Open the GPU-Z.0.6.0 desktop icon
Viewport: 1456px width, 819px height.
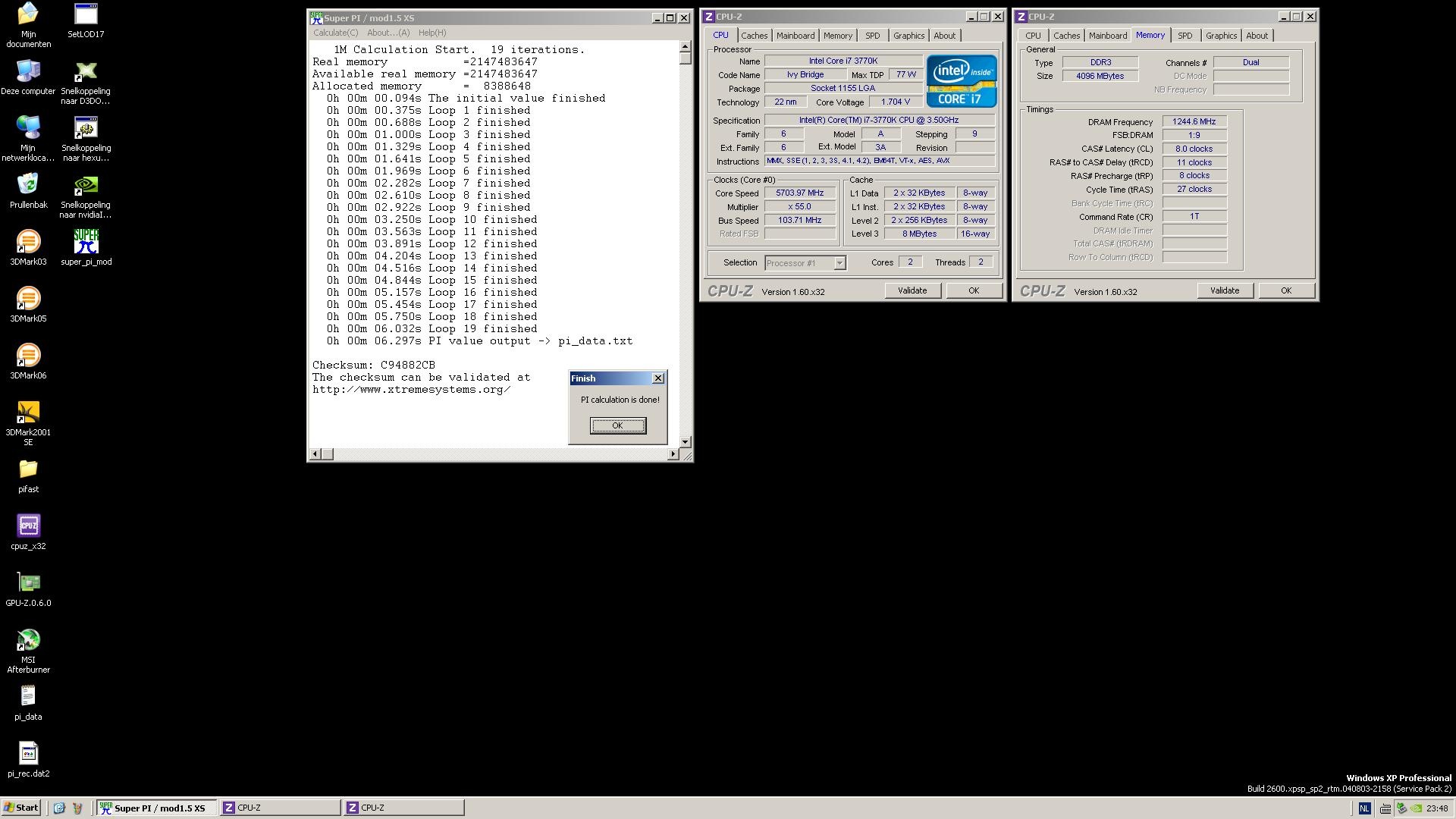click(x=28, y=583)
